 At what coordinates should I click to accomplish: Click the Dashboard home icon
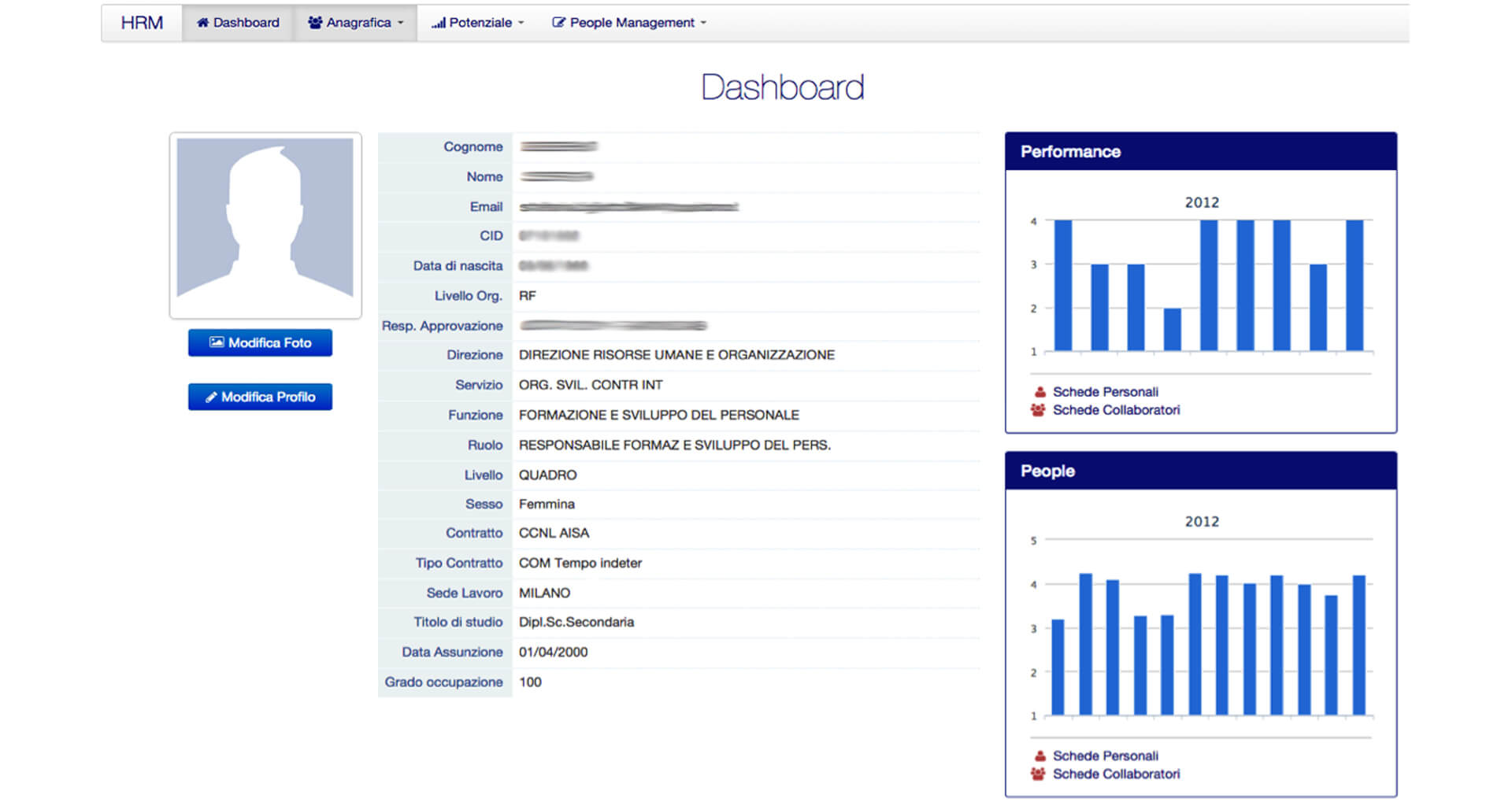click(x=204, y=22)
